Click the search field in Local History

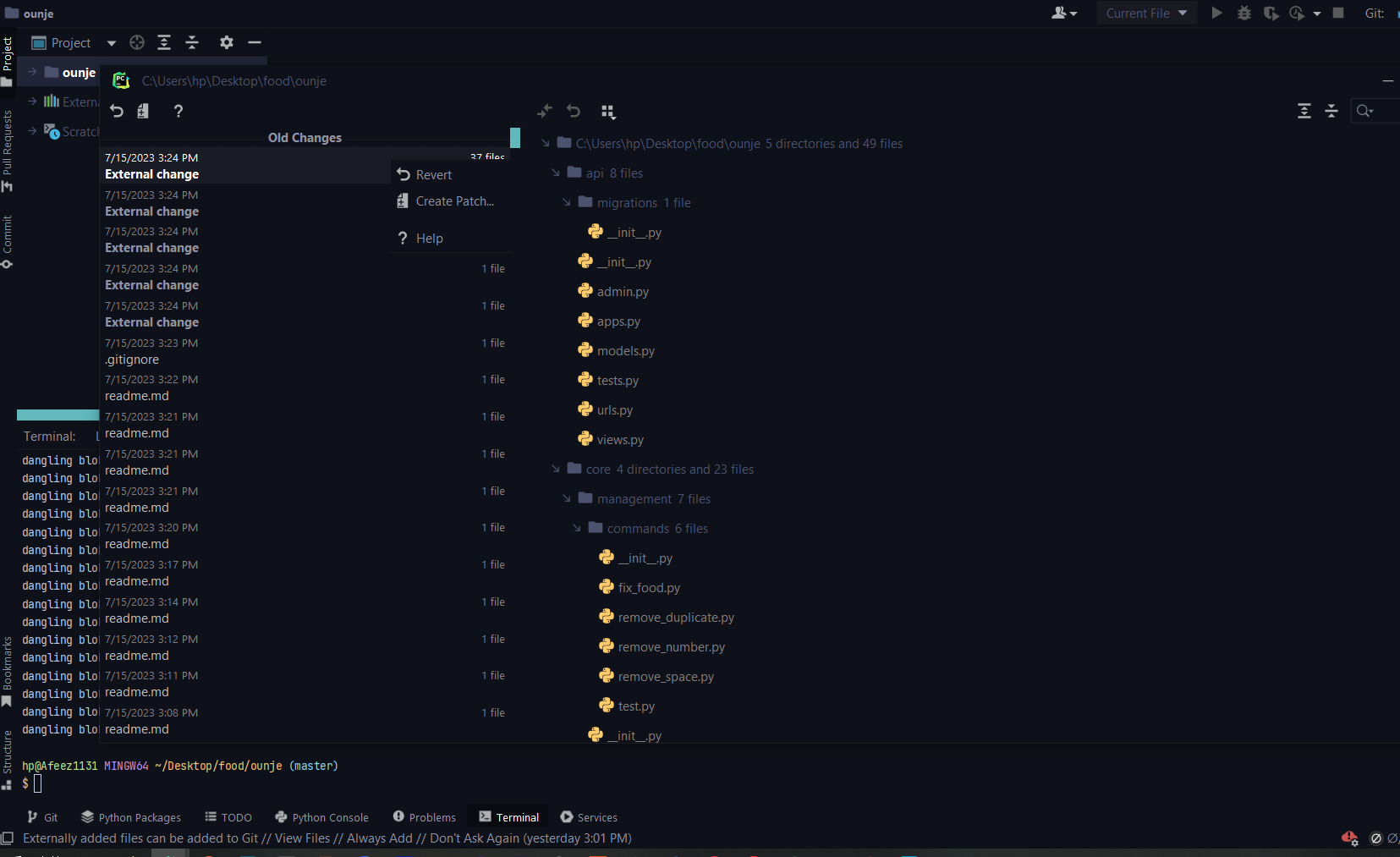pos(1376,111)
